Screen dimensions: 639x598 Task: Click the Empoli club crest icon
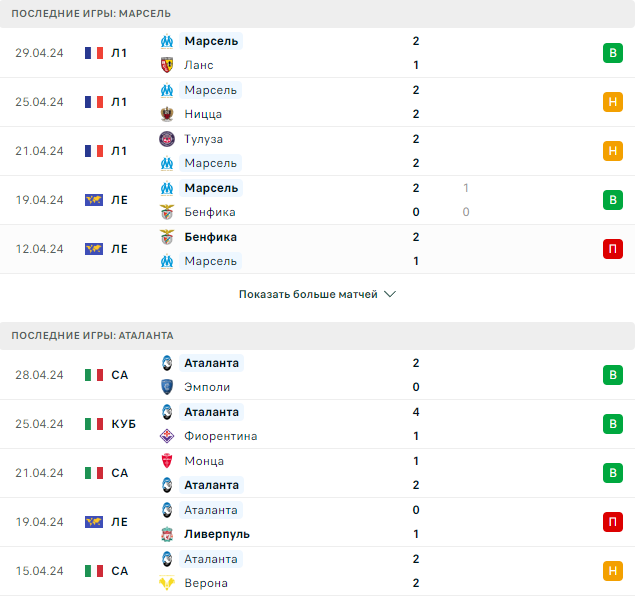tap(167, 387)
